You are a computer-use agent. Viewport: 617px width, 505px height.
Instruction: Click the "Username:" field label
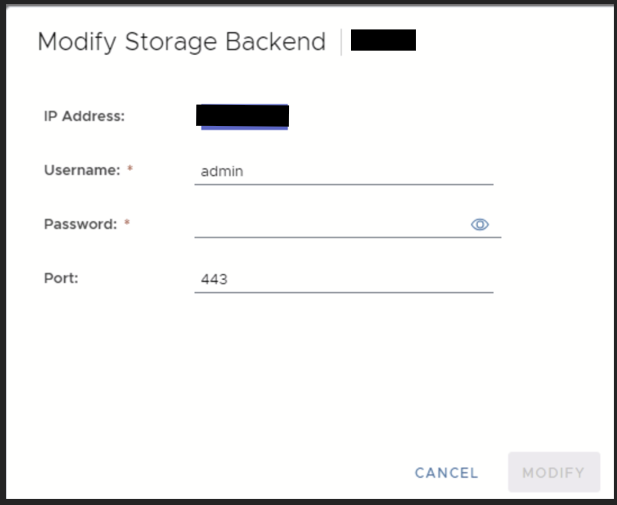click(x=81, y=170)
